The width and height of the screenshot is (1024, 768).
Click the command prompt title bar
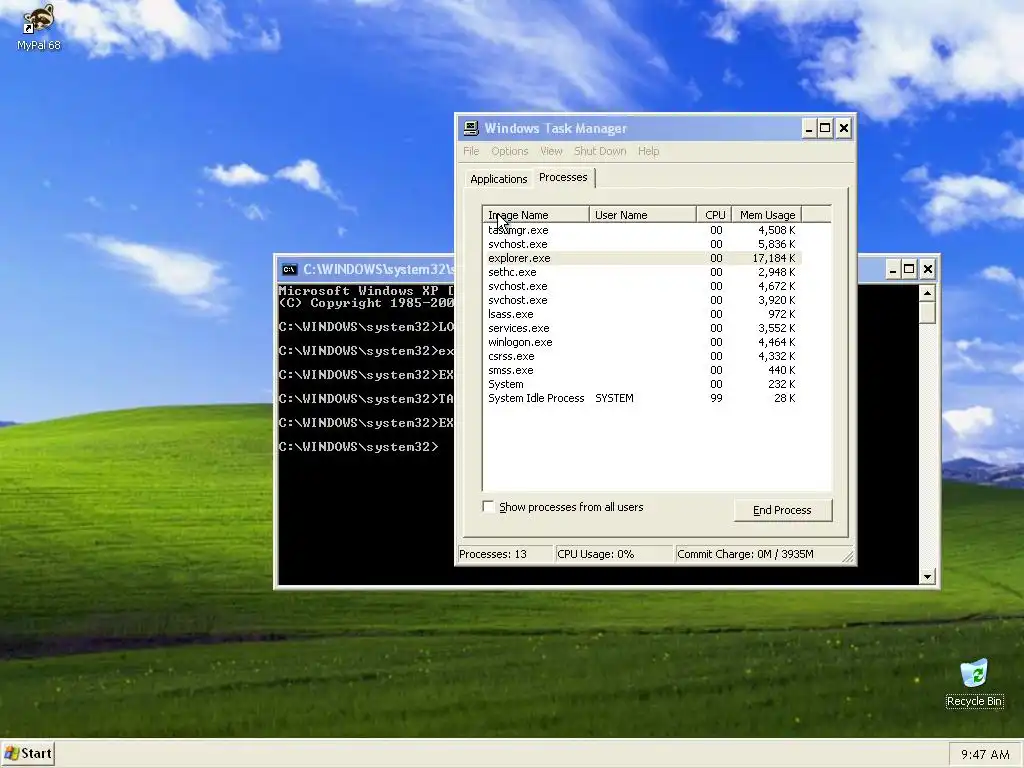(366, 269)
